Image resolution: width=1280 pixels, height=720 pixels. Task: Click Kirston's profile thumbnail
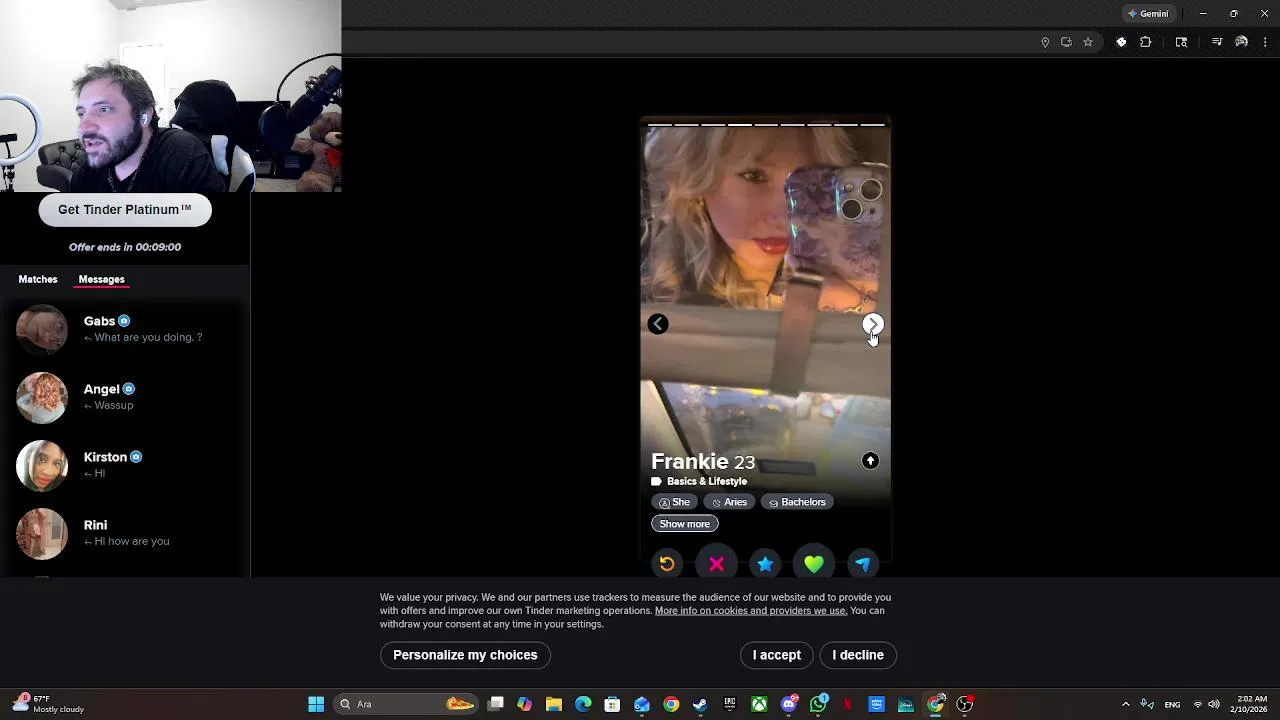point(42,466)
